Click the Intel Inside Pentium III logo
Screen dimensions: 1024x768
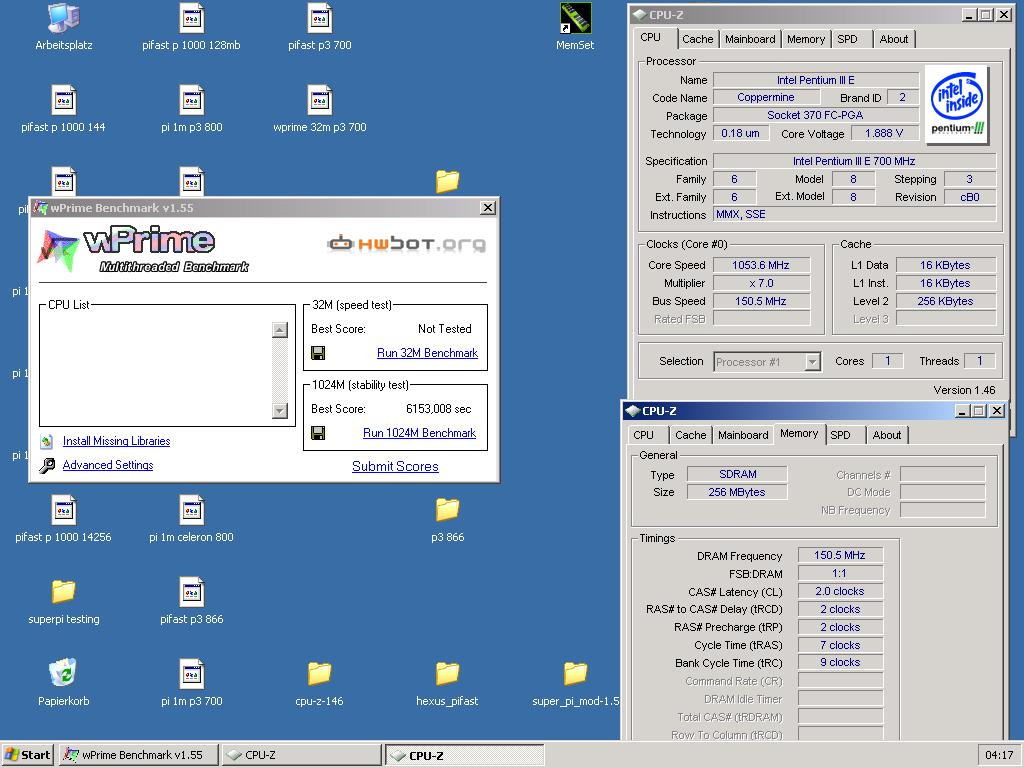[x=957, y=105]
